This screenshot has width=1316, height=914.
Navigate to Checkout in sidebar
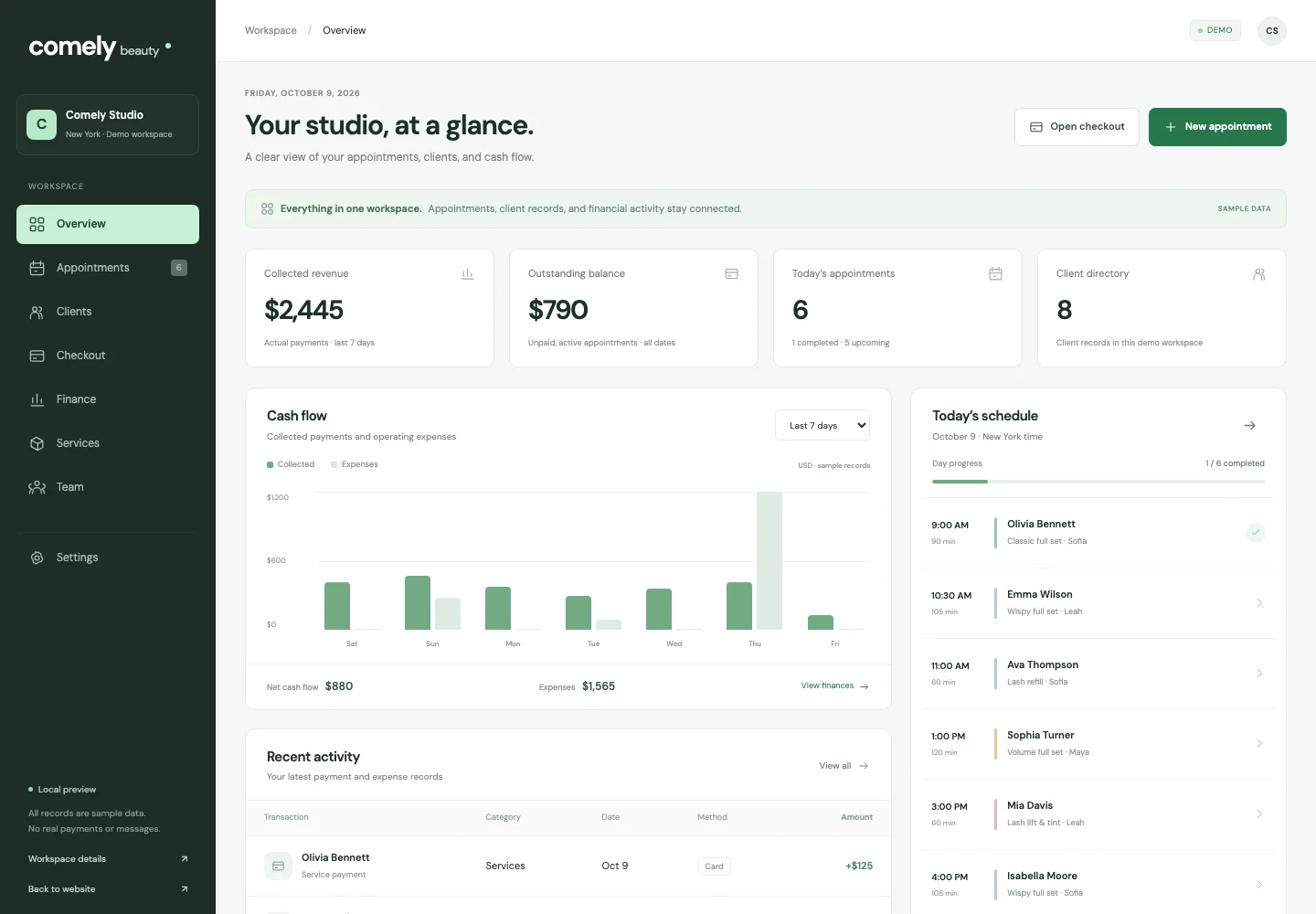[108, 356]
